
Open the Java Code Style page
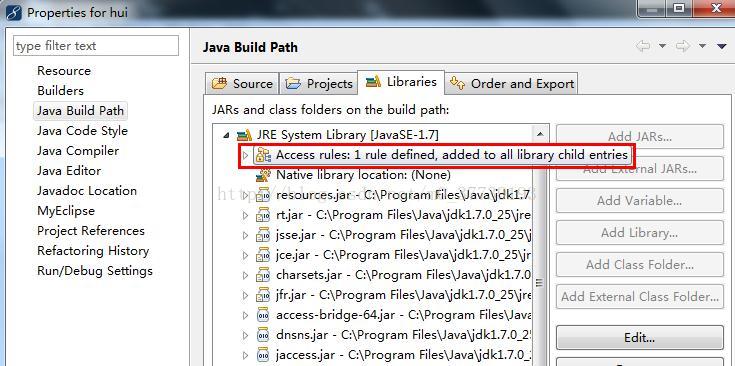pos(82,131)
